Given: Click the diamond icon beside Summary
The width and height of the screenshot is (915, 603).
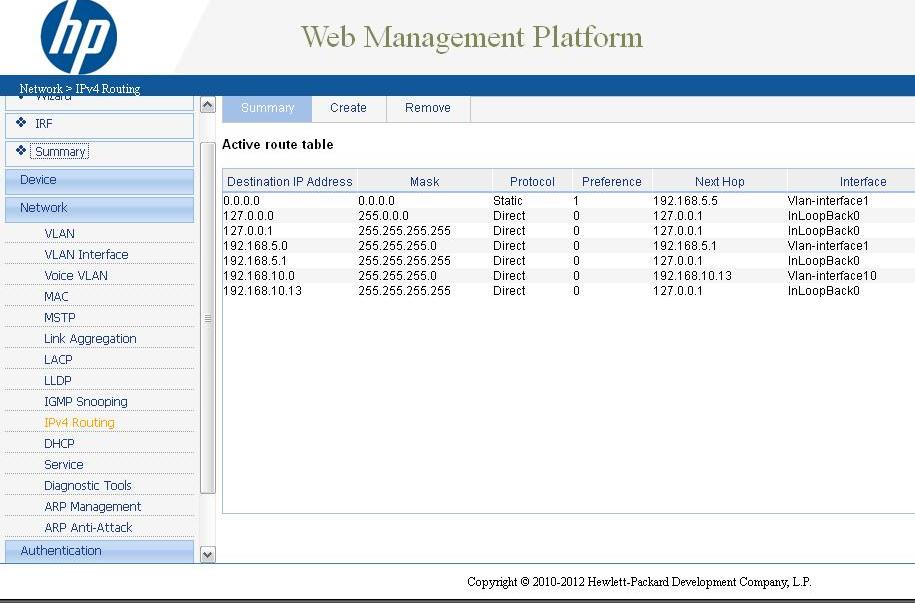Looking at the screenshot, I should (21, 151).
